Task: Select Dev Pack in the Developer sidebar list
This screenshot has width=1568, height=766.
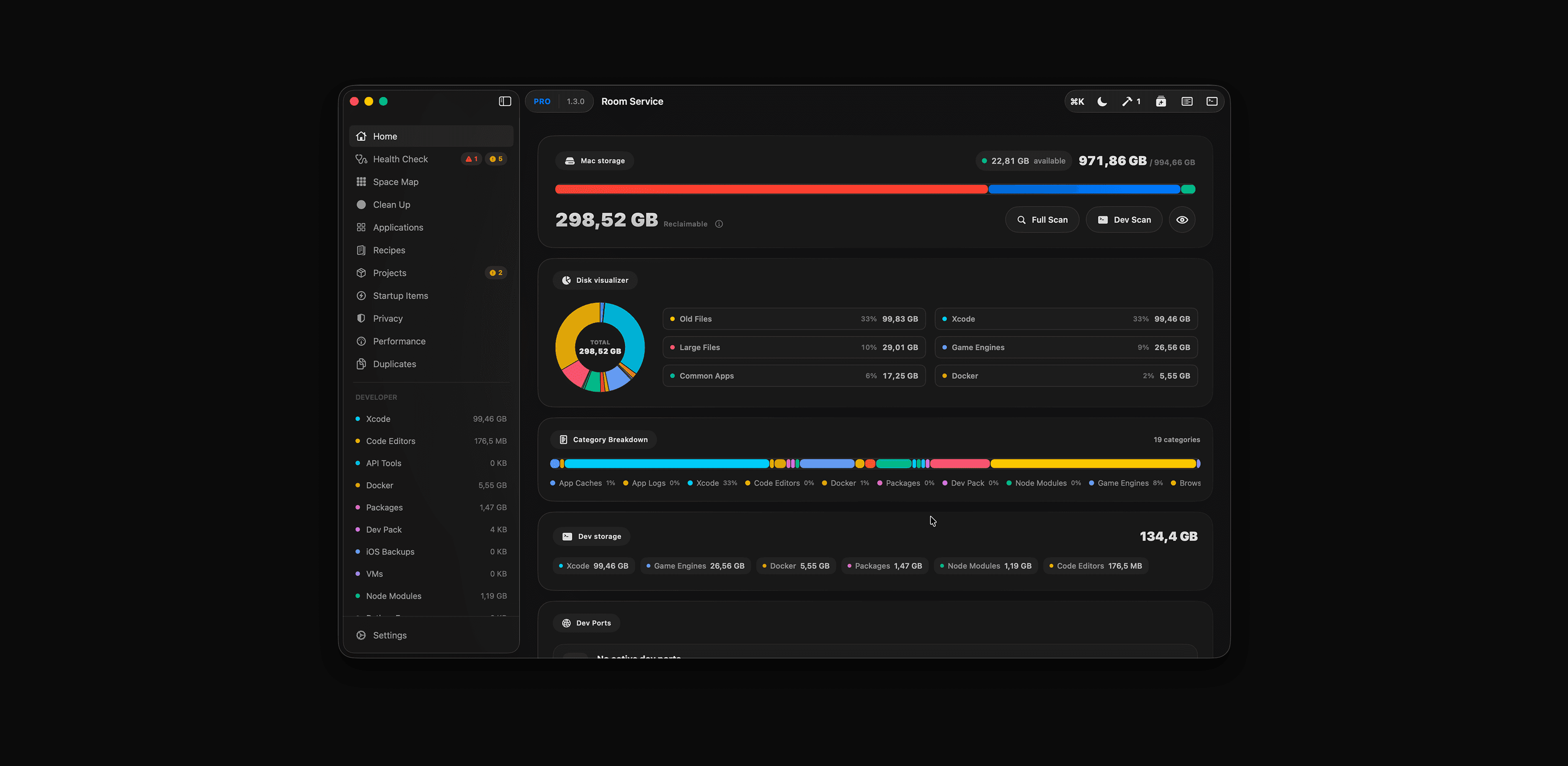Action: pyautogui.click(x=431, y=530)
